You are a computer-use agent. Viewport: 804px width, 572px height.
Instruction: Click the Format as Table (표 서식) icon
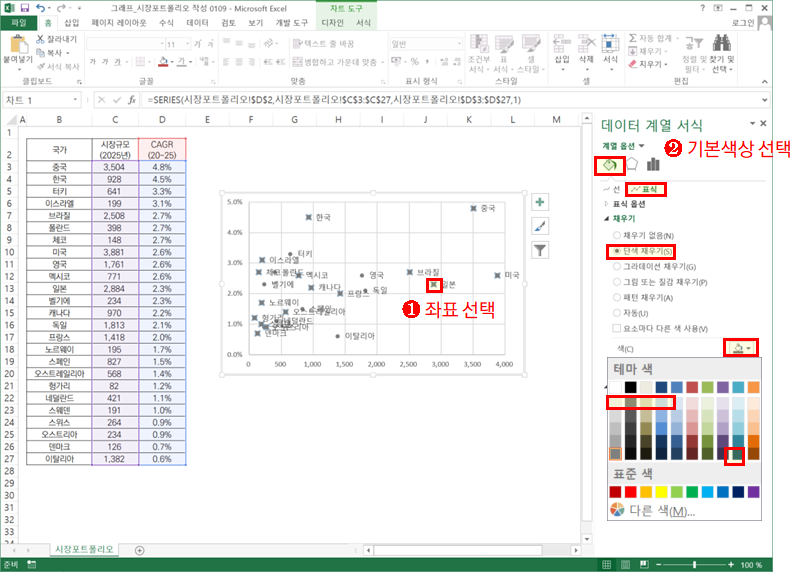click(505, 44)
